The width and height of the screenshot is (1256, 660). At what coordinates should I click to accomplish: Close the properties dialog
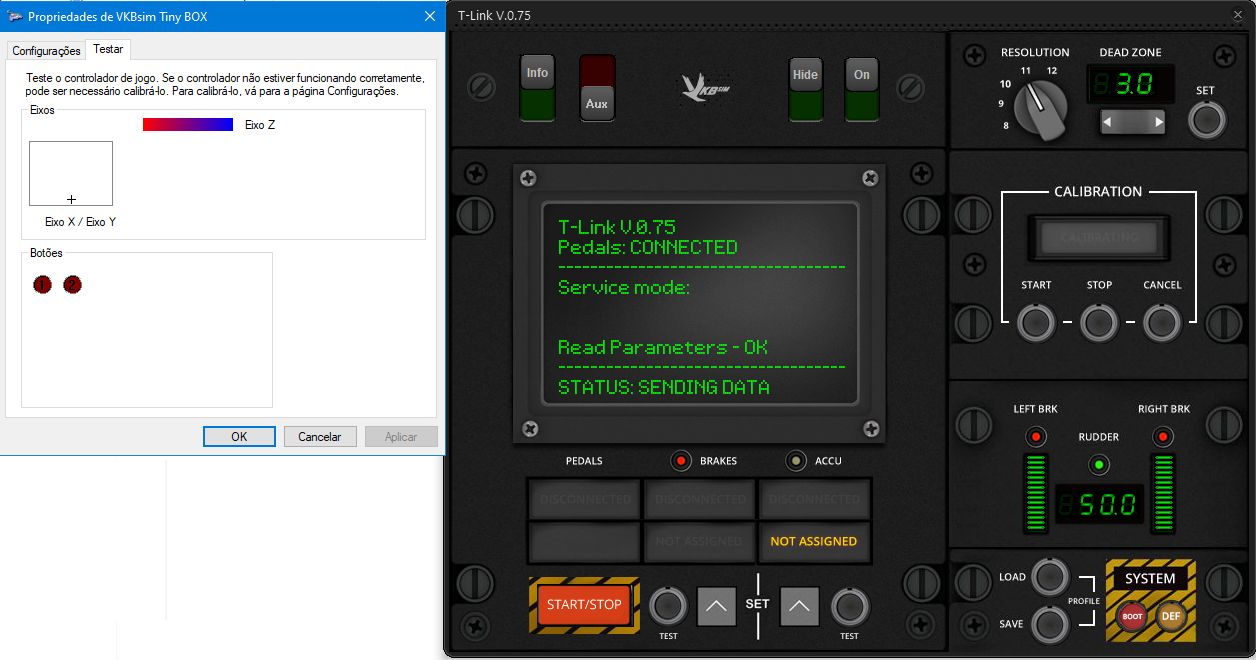click(430, 16)
